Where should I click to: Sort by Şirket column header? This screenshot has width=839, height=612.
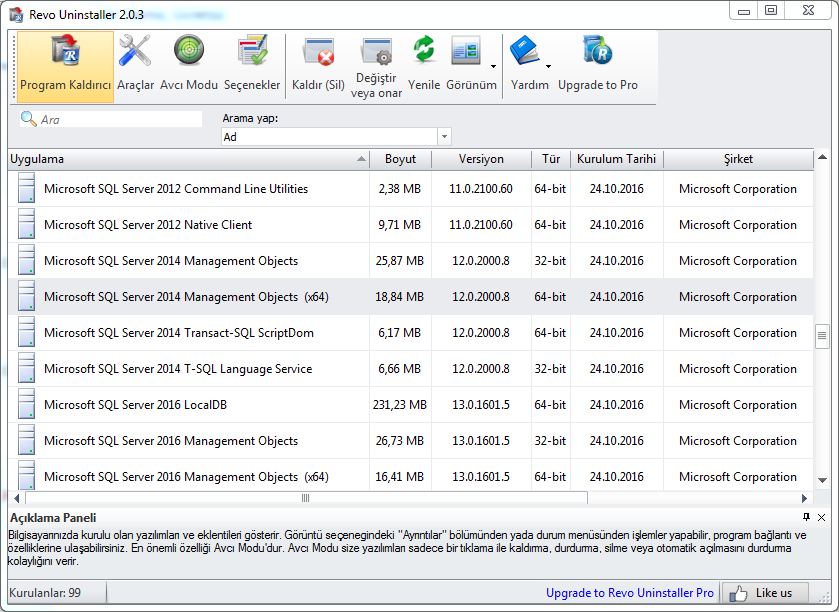click(738, 159)
